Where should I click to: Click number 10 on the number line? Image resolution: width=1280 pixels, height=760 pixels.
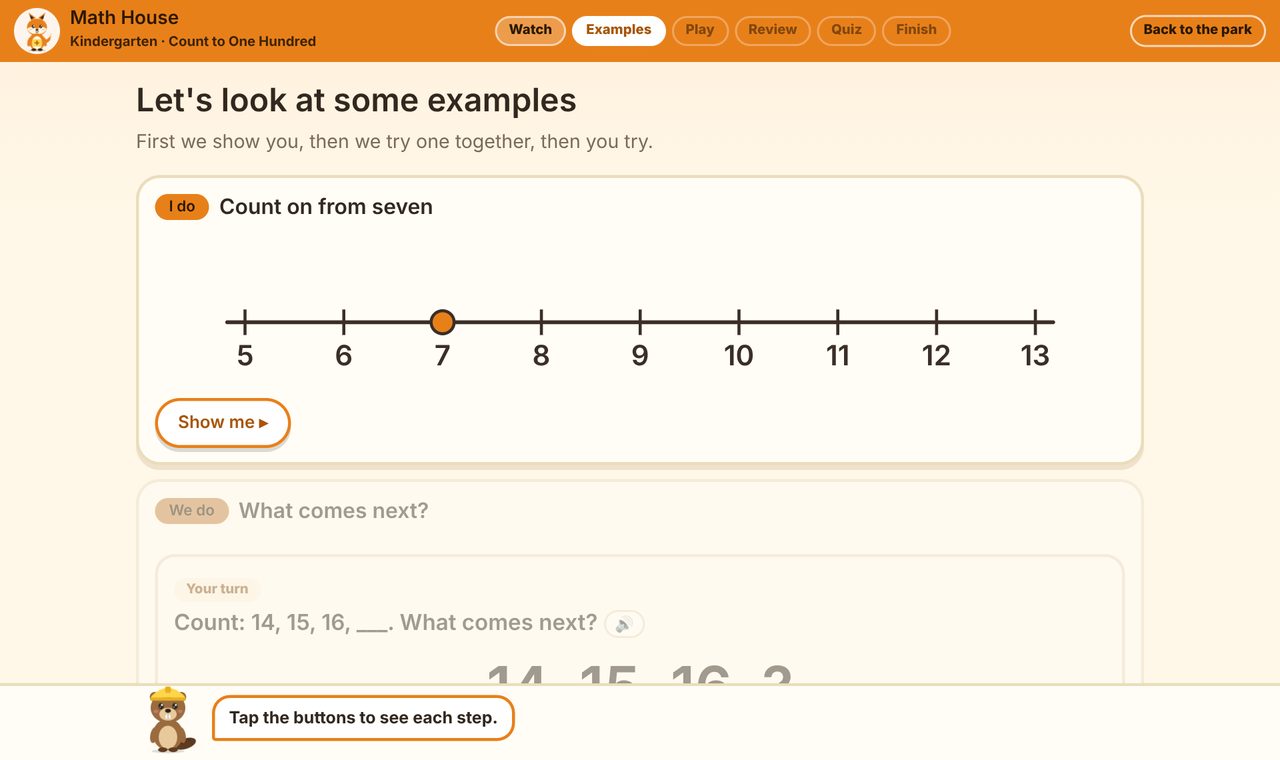click(x=738, y=355)
